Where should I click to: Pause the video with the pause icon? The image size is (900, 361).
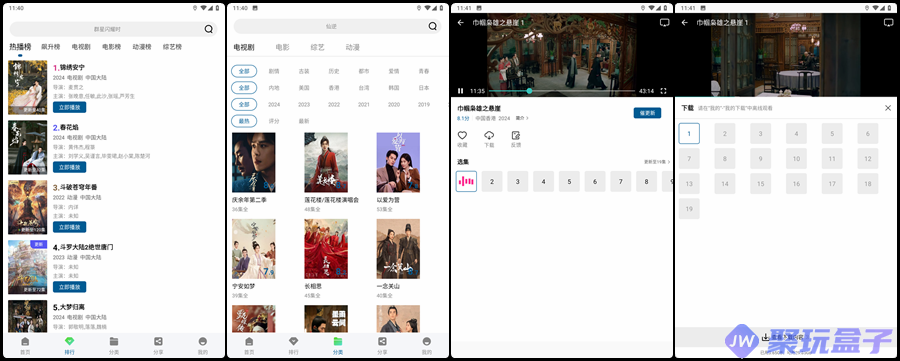460,91
